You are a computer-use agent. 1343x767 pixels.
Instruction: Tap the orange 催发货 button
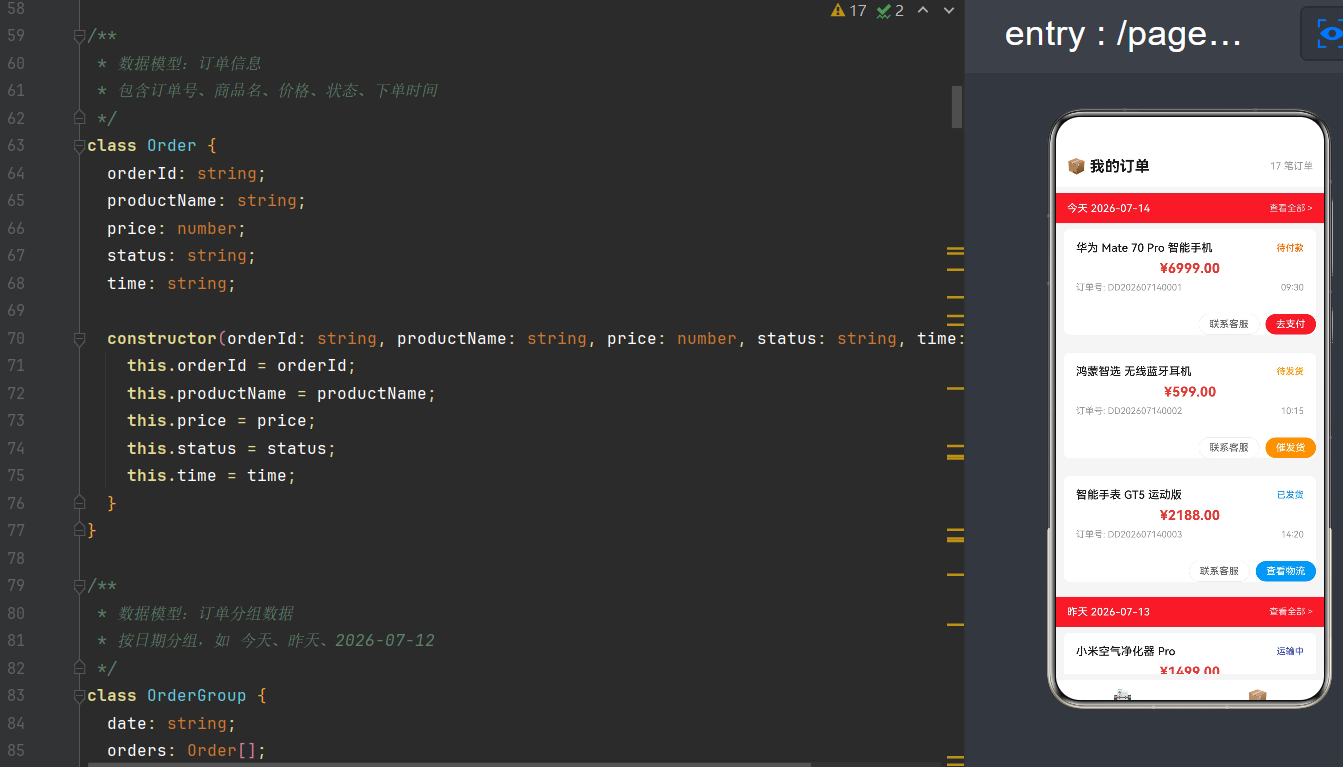(1290, 448)
